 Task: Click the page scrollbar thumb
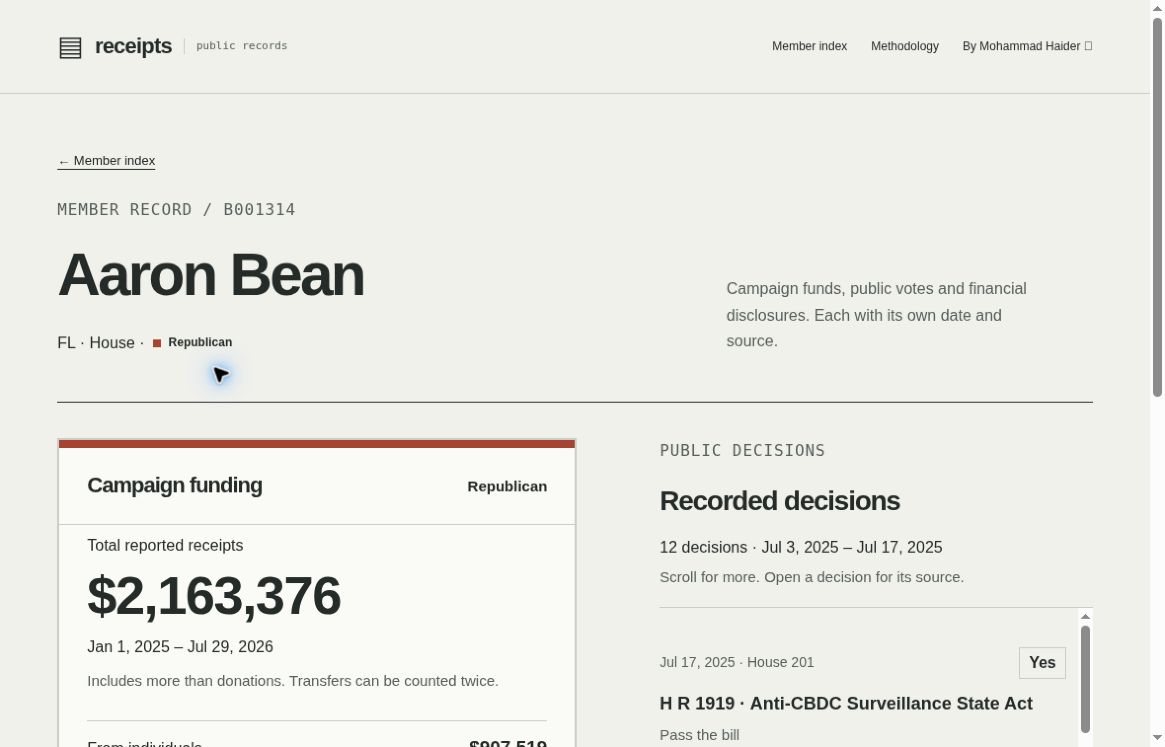pyautogui.click(x=1157, y=207)
